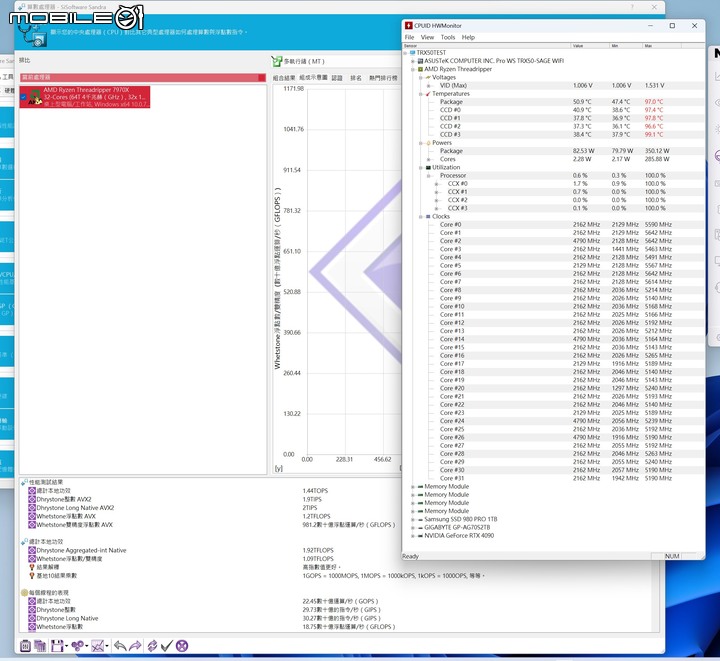Switch to the 認證 tab in Sandra

point(337,78)
